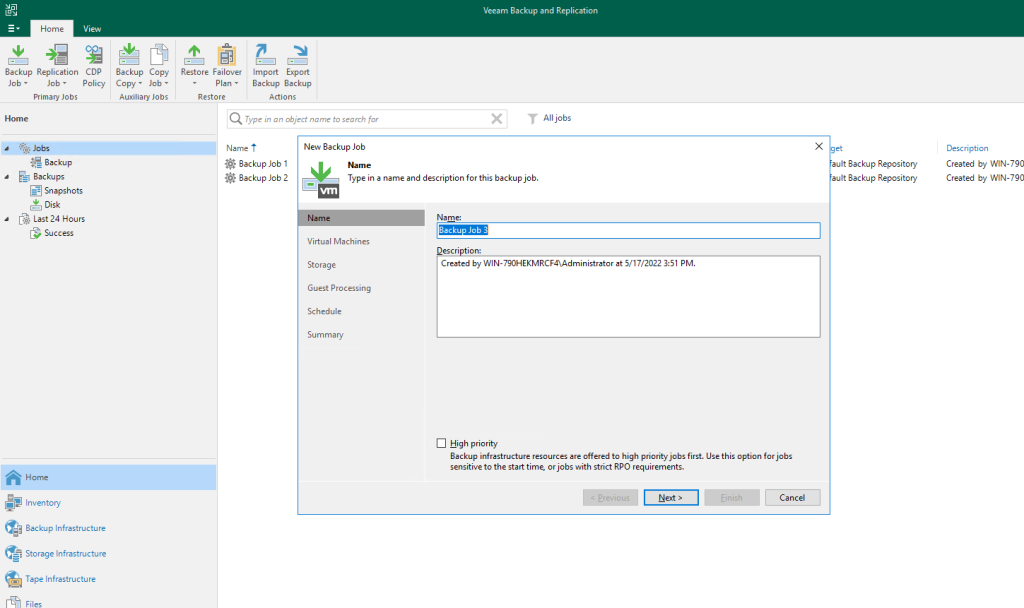Viewport: 1024px width, 608px height.
Task: Open the Copy Job dropdown arrow
Action: click(166, 84)
